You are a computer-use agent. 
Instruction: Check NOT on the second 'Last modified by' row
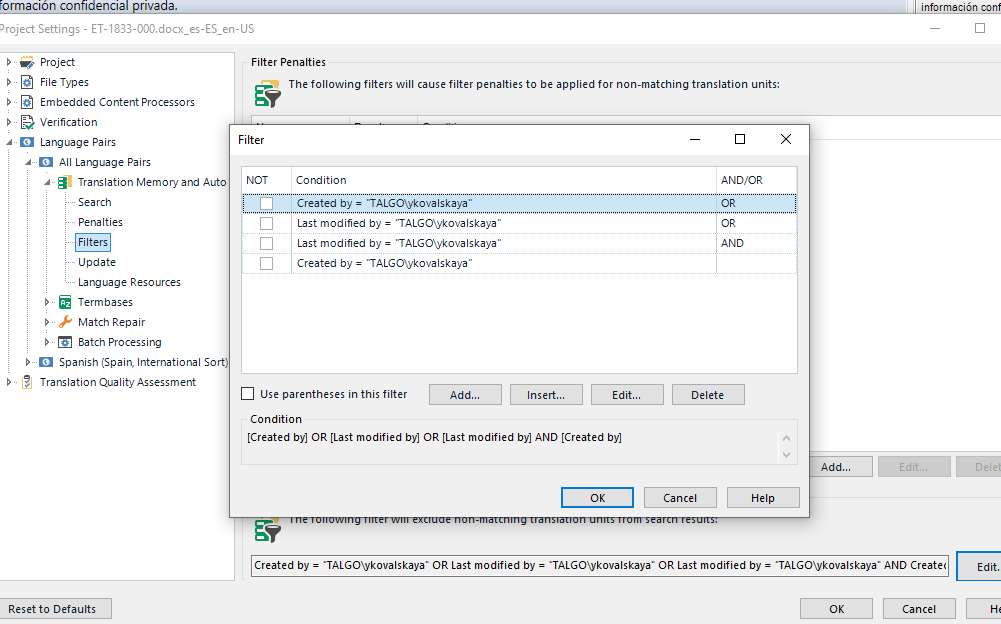click(268, 243)
